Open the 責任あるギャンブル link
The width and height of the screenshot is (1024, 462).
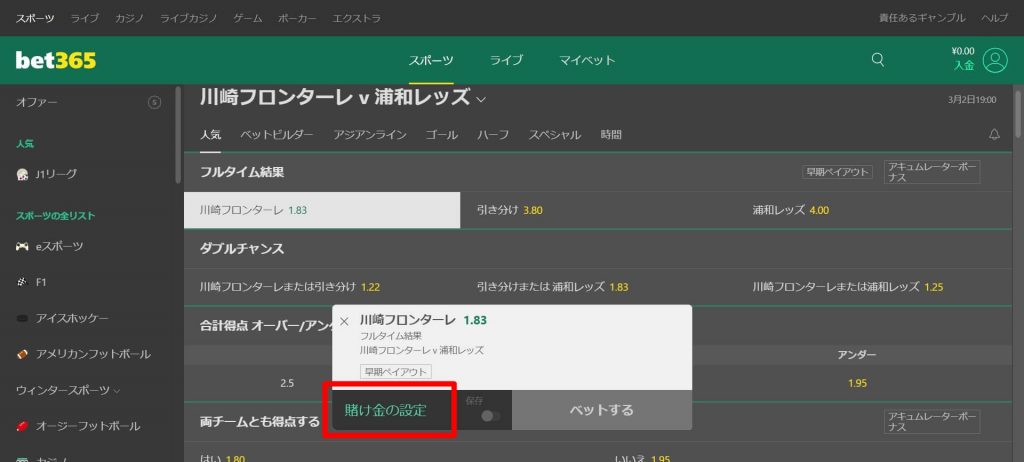coord(922,18)
